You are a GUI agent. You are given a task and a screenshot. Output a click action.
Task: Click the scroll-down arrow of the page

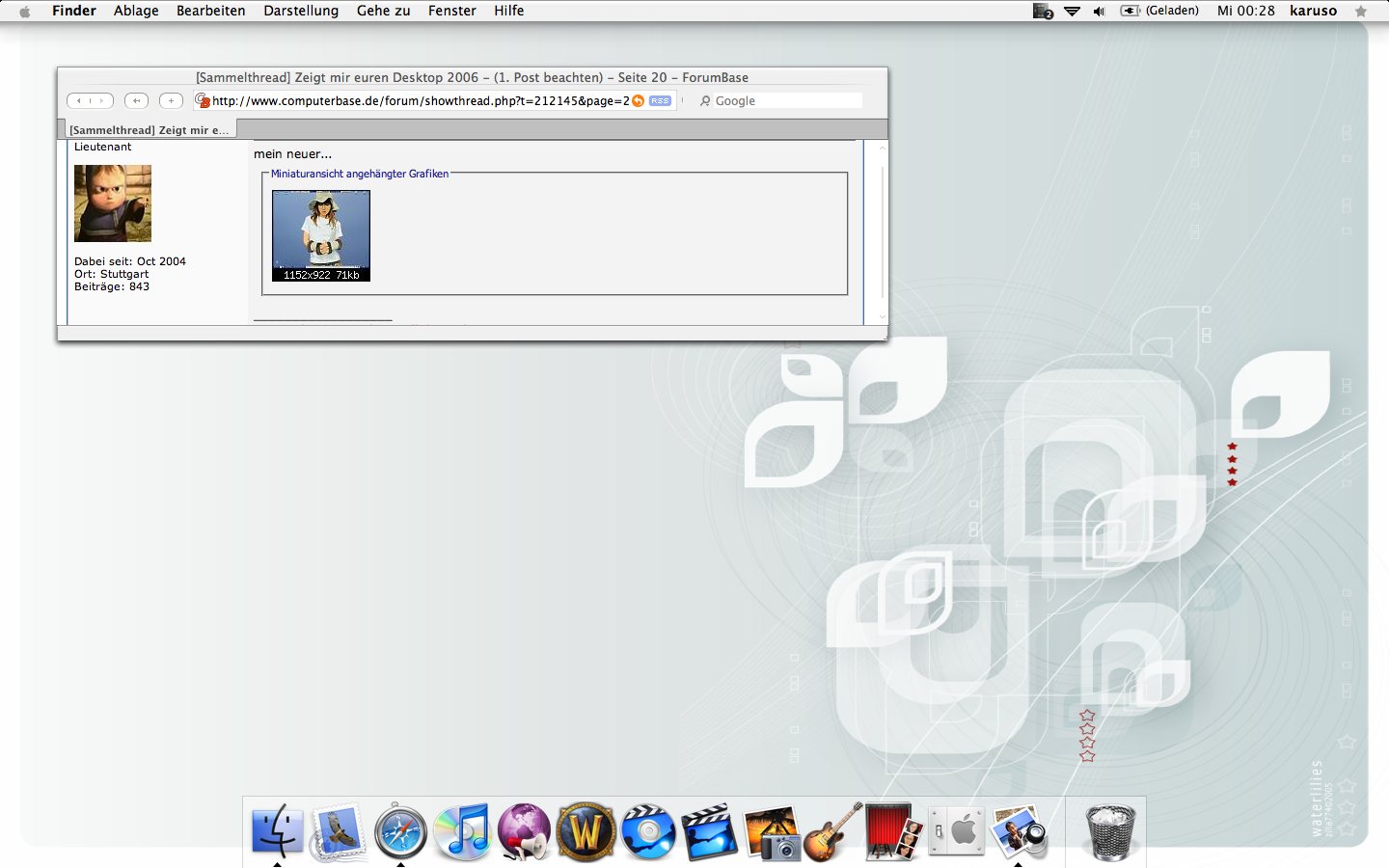click(882, 317)
